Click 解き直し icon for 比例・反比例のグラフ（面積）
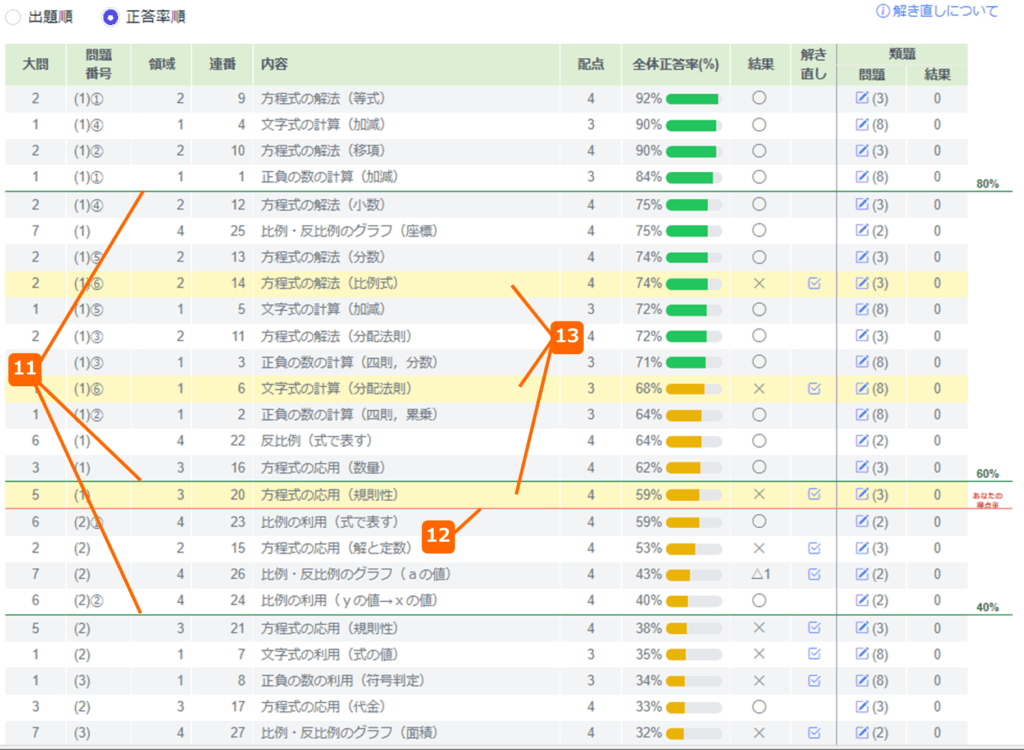 coord(814,733)
